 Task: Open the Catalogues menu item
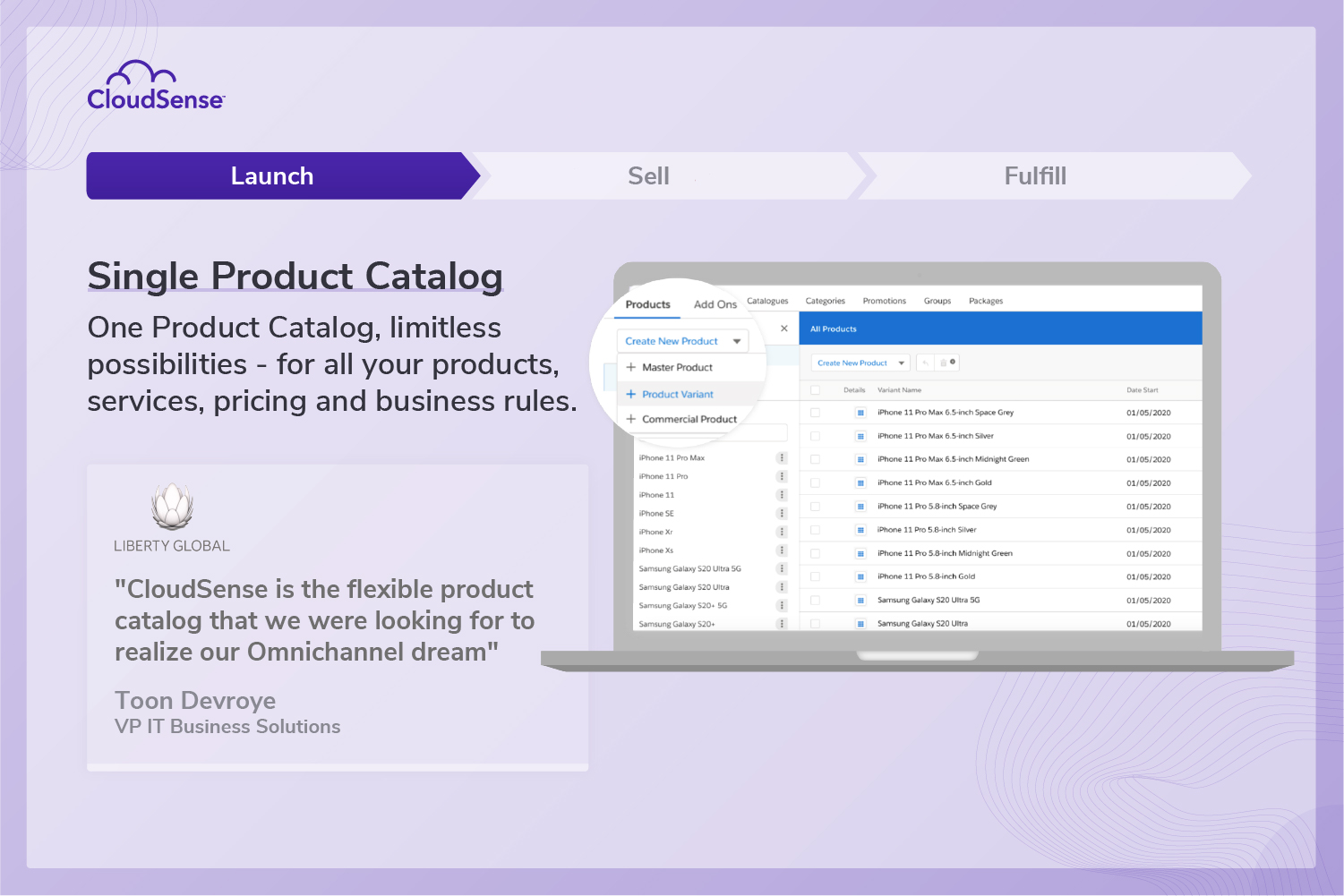pyautogui.click(x=767, y=301)
